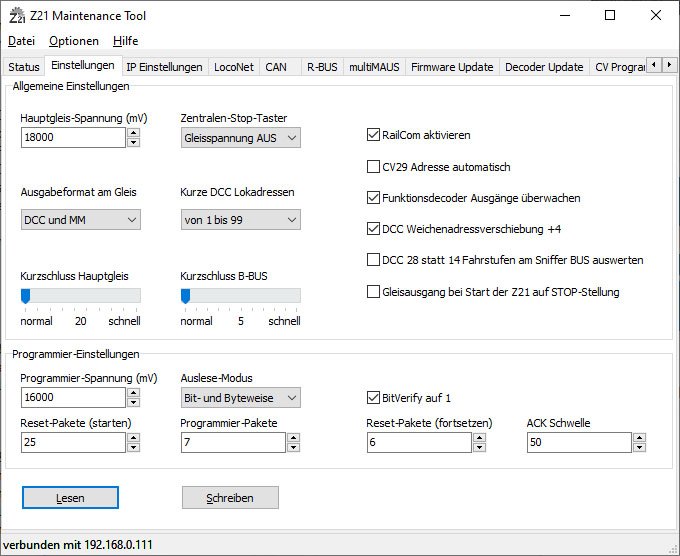Open the CV Programming tab
This screenshot has width=680, height=556.
pyautogui.click(x=619, y=67)
